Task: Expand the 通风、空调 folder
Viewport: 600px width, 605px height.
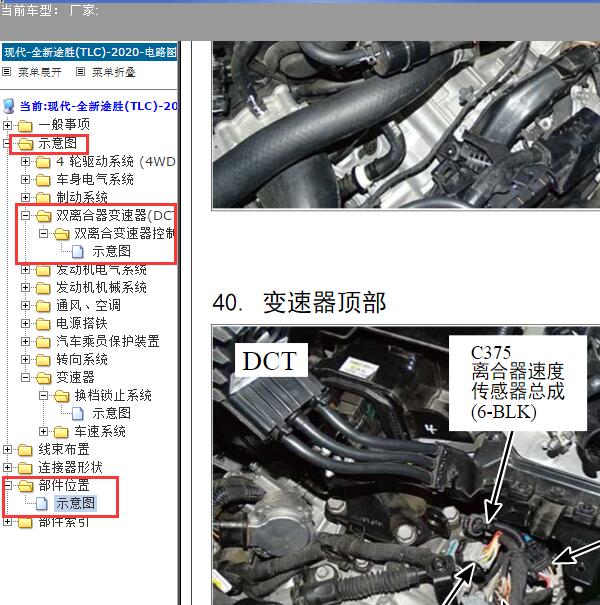Action: coord(25,306)
